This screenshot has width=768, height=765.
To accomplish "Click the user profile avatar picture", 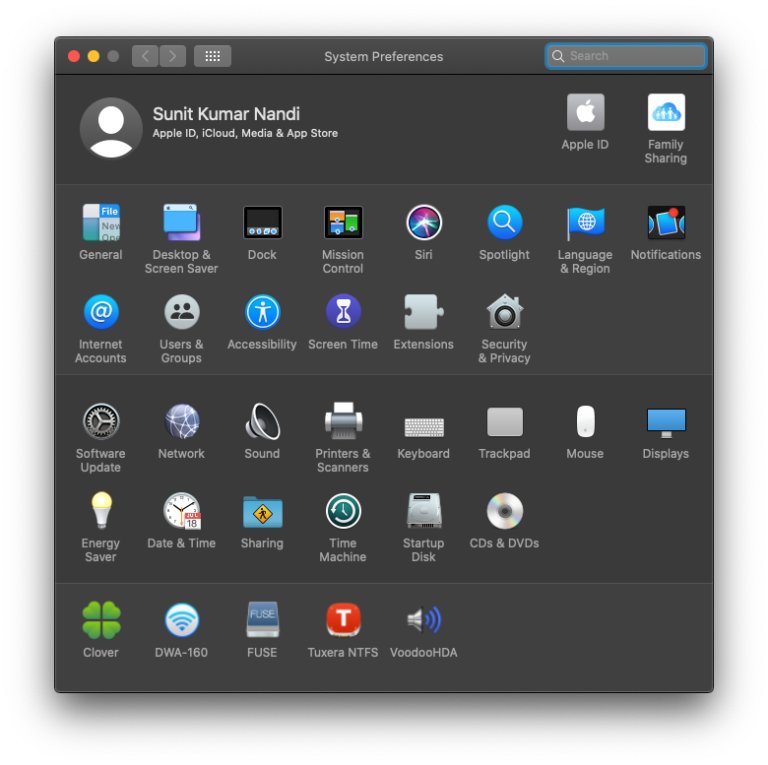I will 111,128.
